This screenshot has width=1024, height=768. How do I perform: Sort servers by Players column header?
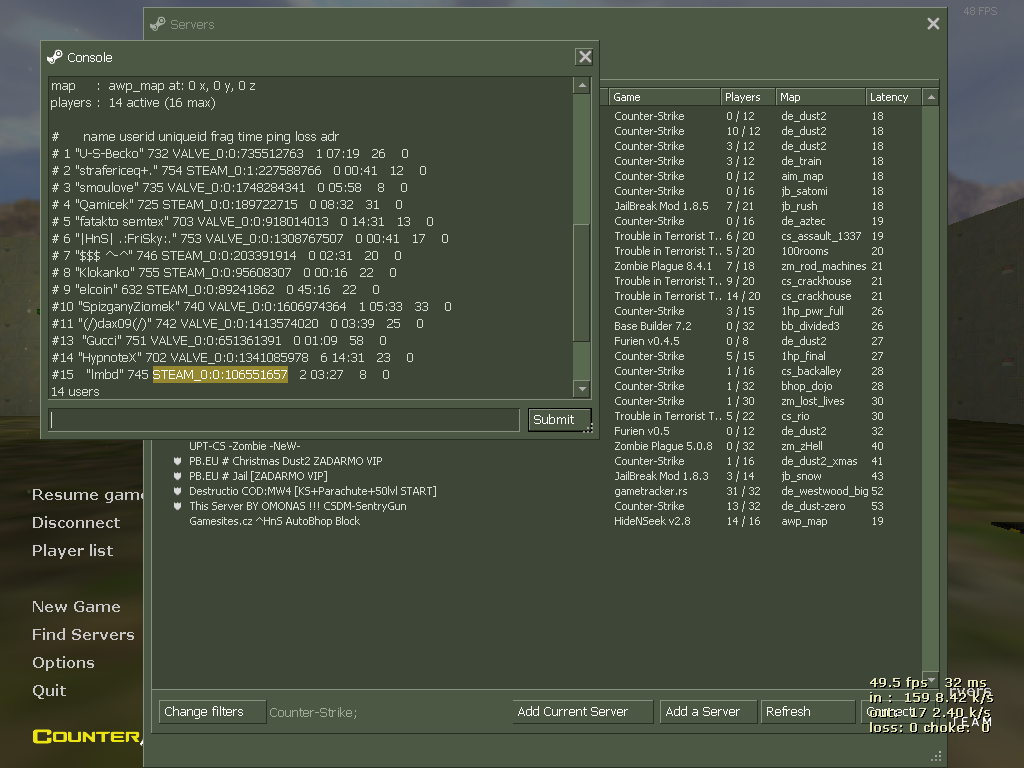[x=748, y=97]
